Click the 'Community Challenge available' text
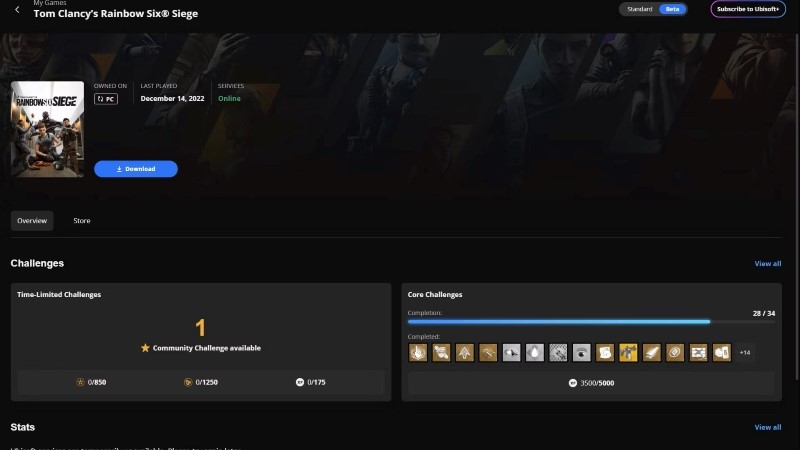800x450 pixels. 207,348
